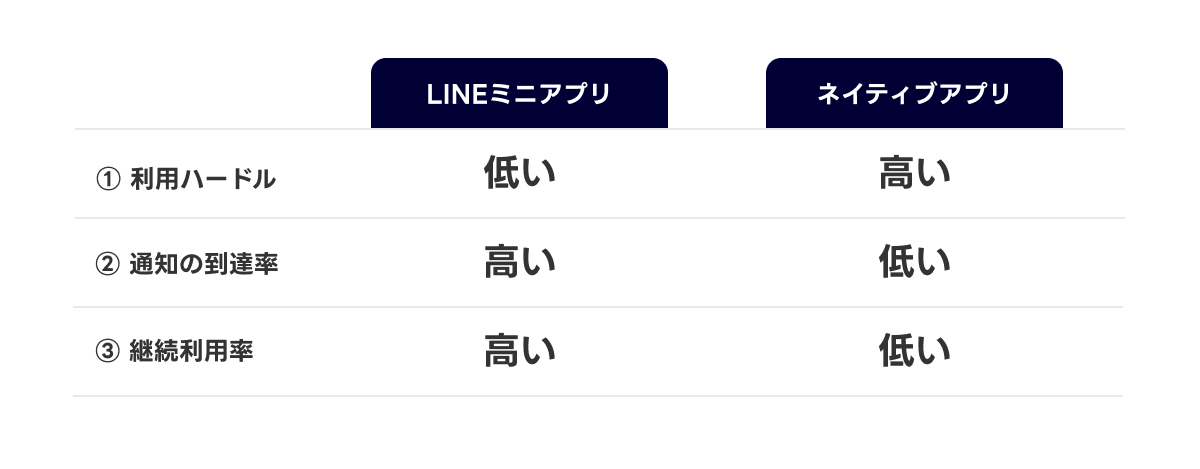Select the 継続利用率 row label
1200x469 pixels.
point(191,352)
